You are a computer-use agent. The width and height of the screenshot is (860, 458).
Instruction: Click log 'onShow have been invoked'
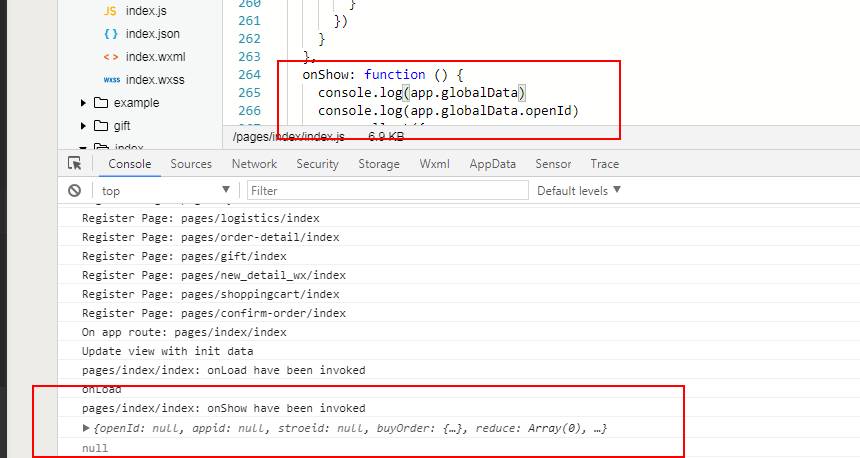(224, 408)
